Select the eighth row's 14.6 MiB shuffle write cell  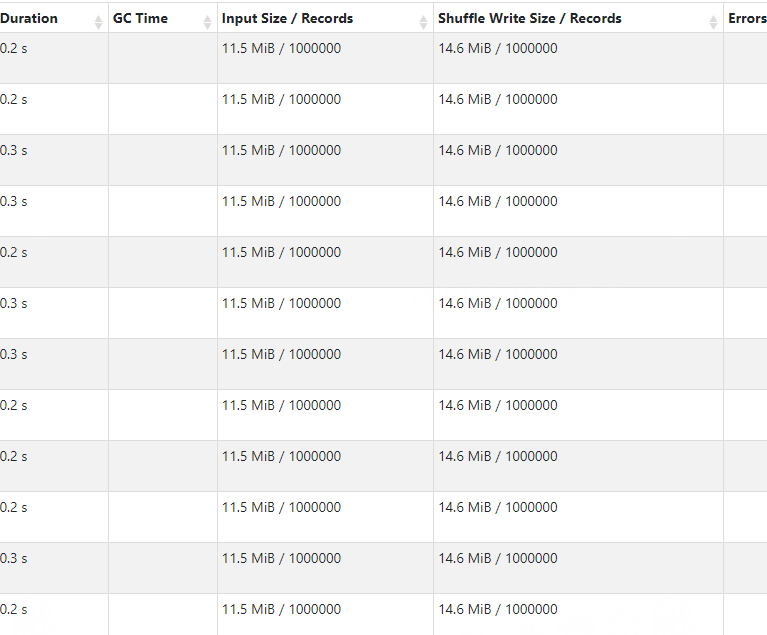(497, 406)
